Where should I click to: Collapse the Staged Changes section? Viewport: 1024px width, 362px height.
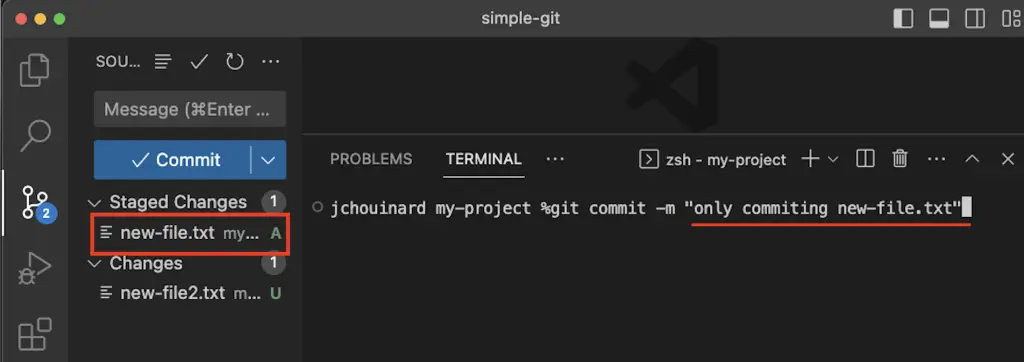95,203
